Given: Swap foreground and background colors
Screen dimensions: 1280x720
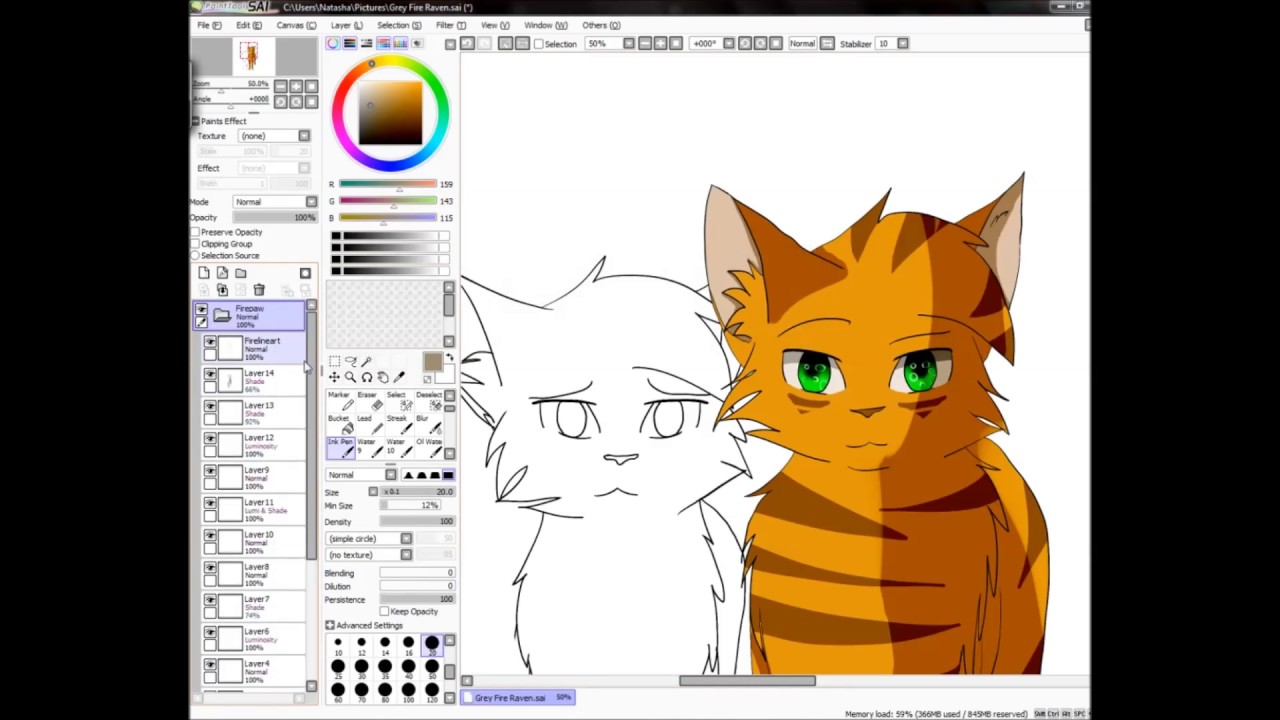Looking at the screenshot, I should tap(448, 358).
